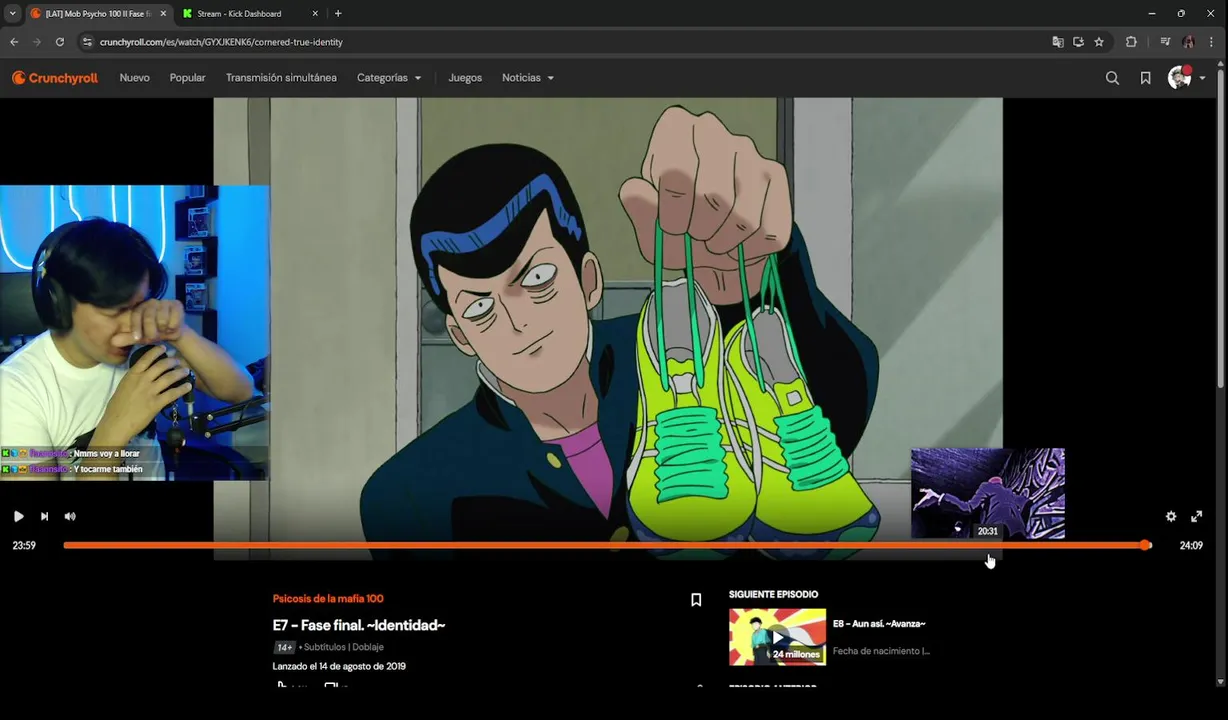Click the 24:09 total duration label
The width and height of the screenshot is (1228, 720).
click(1191, 545)
